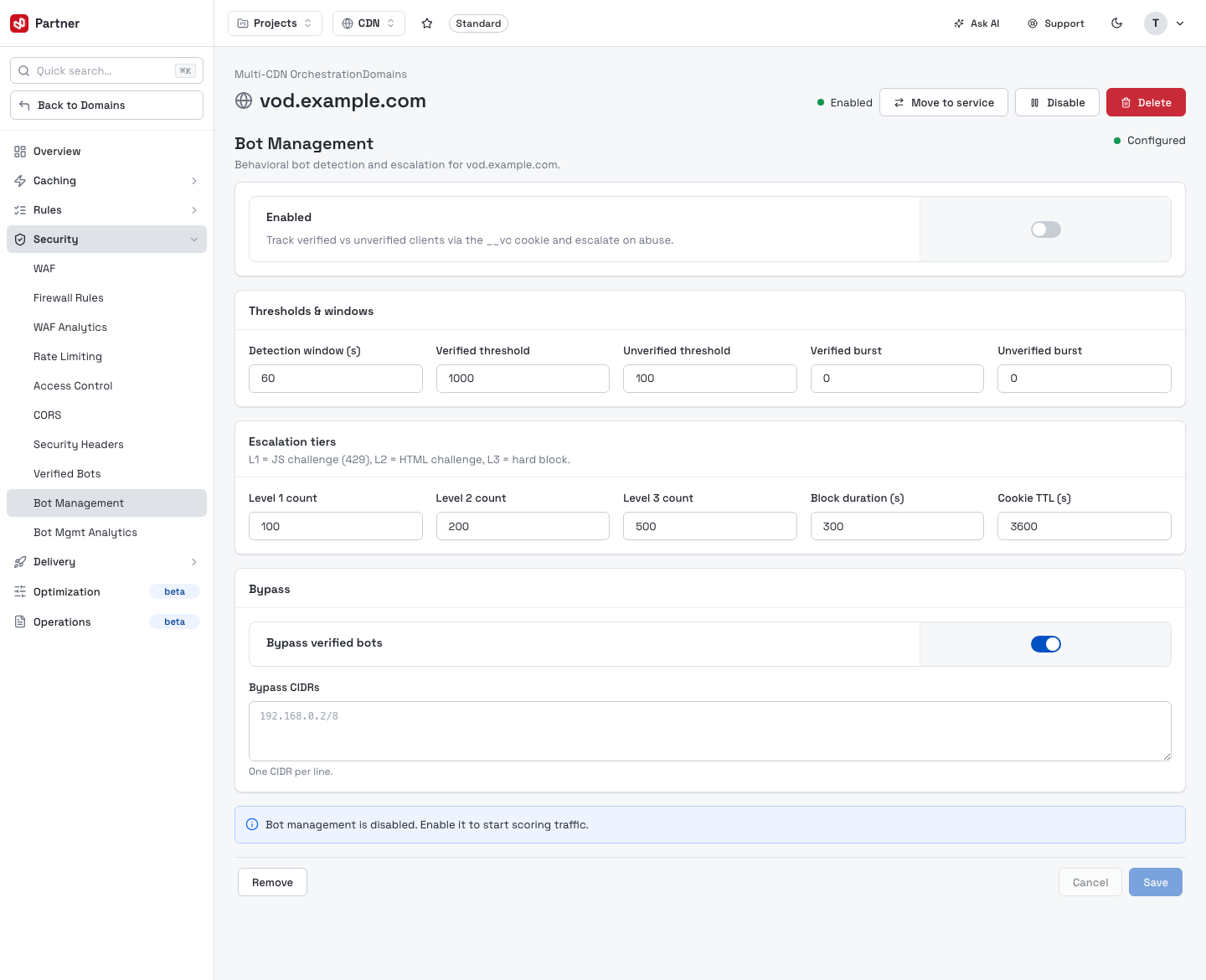Click the back arrow icon in Back to Domains
The height and width of the screenshot is (980, 1206).
[x=24, y=106]
